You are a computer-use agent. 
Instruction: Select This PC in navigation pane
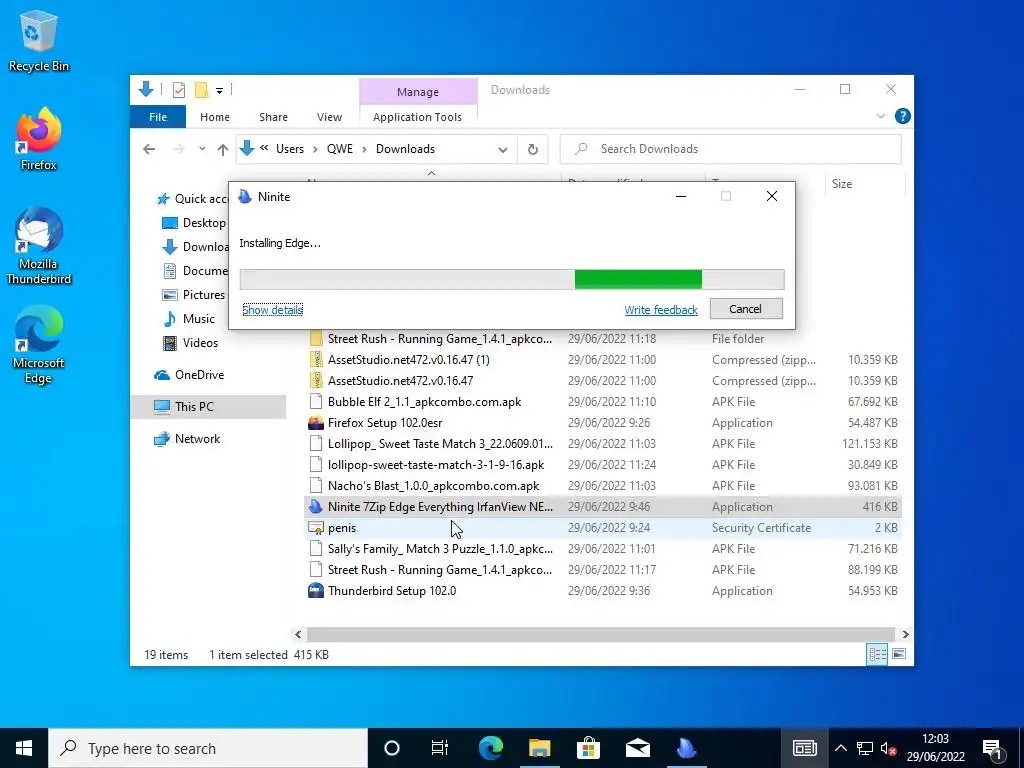(x=208, y=406)
